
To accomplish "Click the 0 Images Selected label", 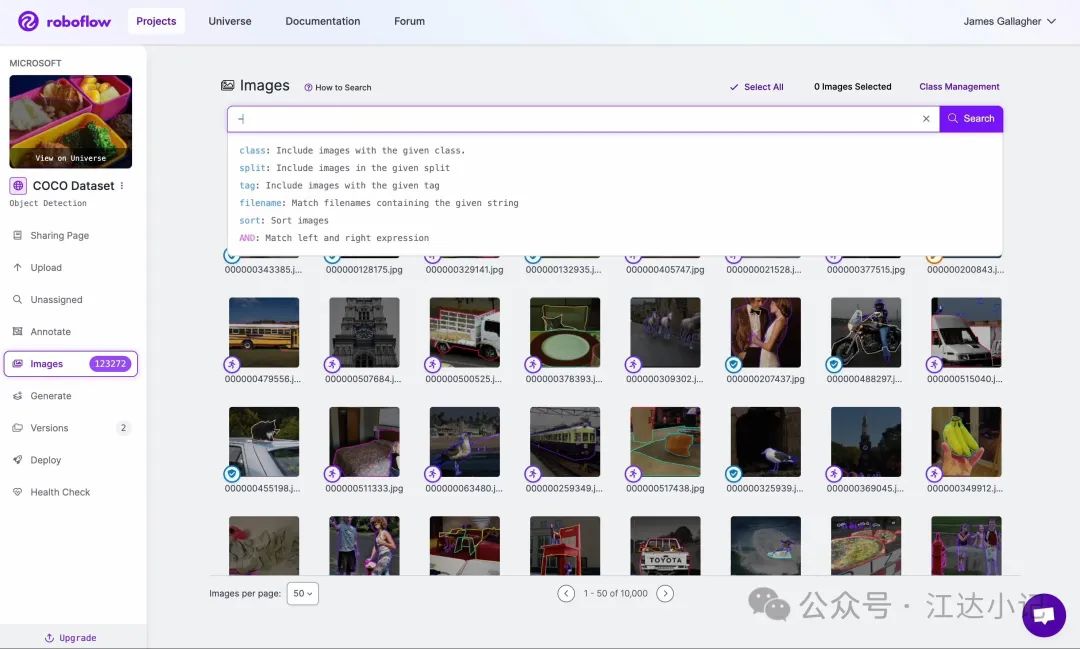I will point(853,87).
